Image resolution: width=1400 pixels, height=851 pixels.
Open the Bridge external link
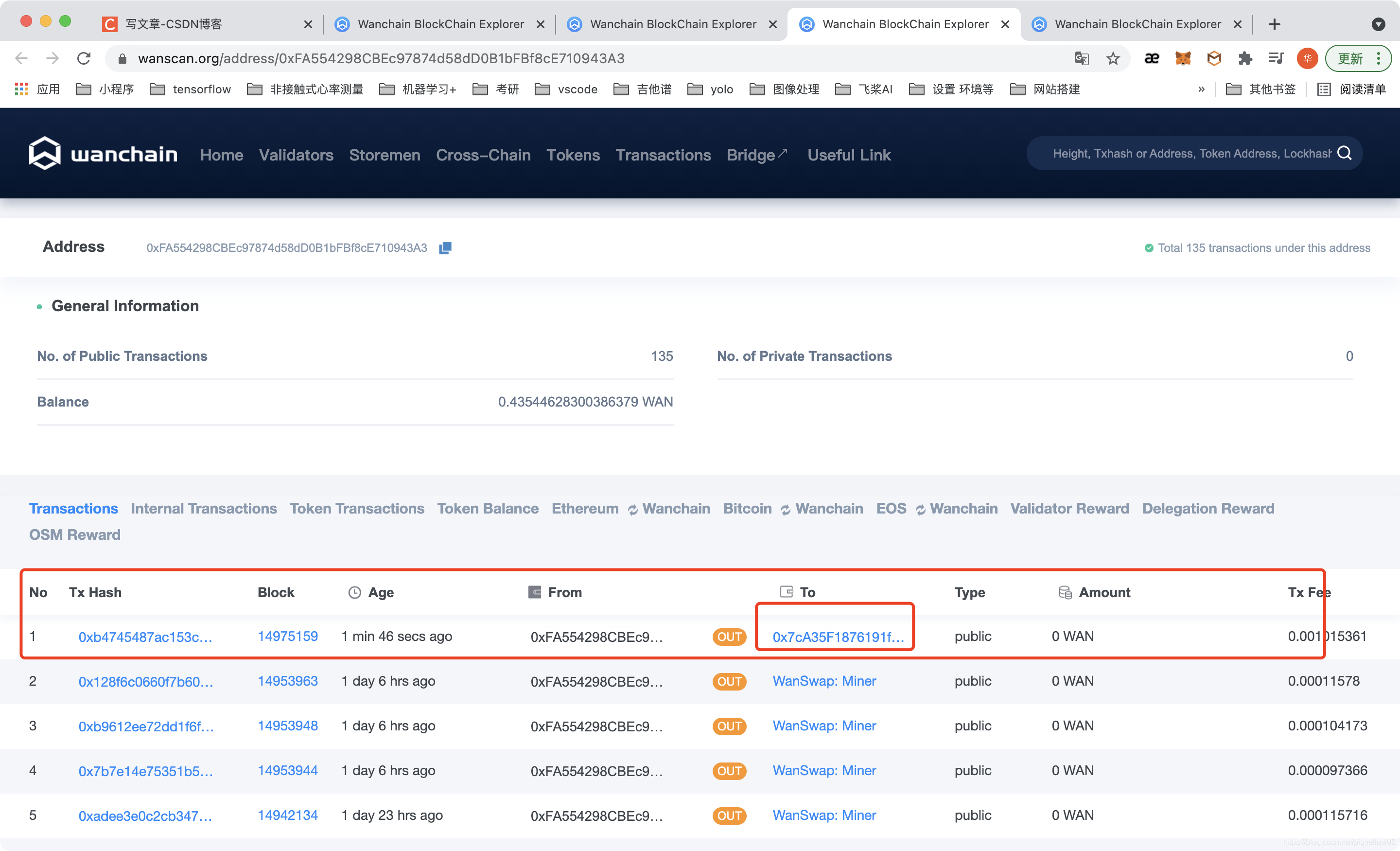point(757,155)
